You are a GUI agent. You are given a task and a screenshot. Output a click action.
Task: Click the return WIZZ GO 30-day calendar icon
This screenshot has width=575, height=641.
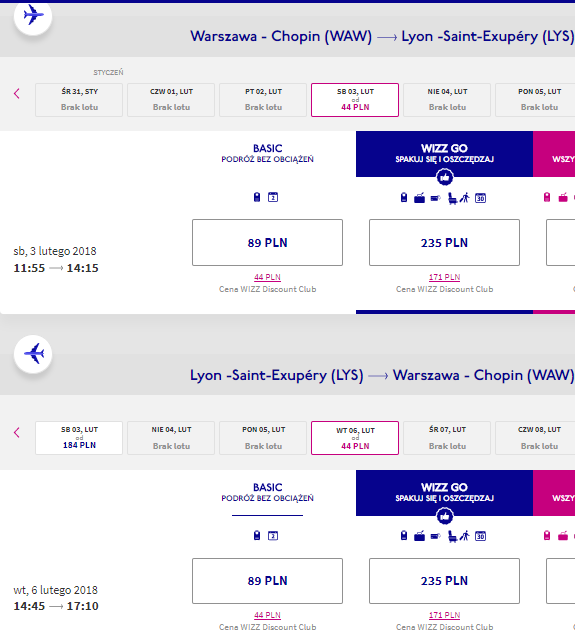point(480,536)
